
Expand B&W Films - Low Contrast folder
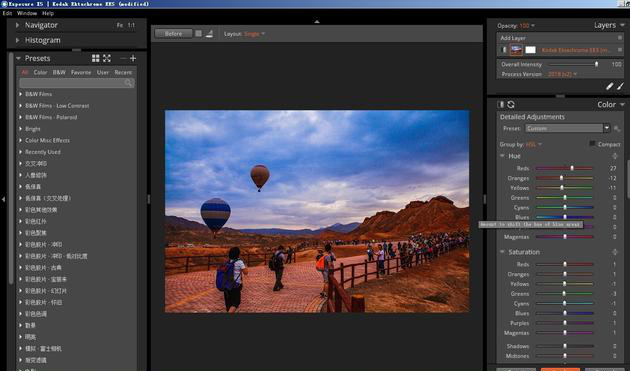20,106
